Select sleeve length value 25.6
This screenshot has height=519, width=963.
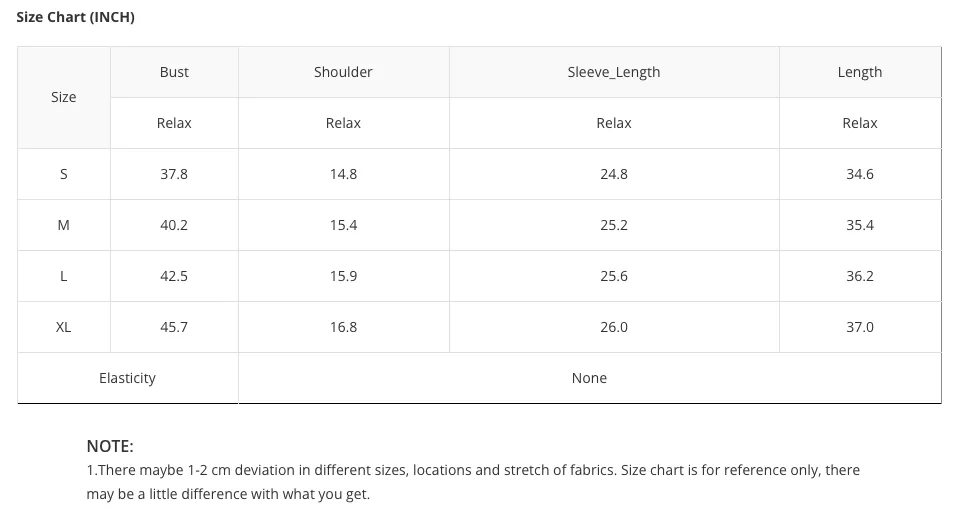614,276
